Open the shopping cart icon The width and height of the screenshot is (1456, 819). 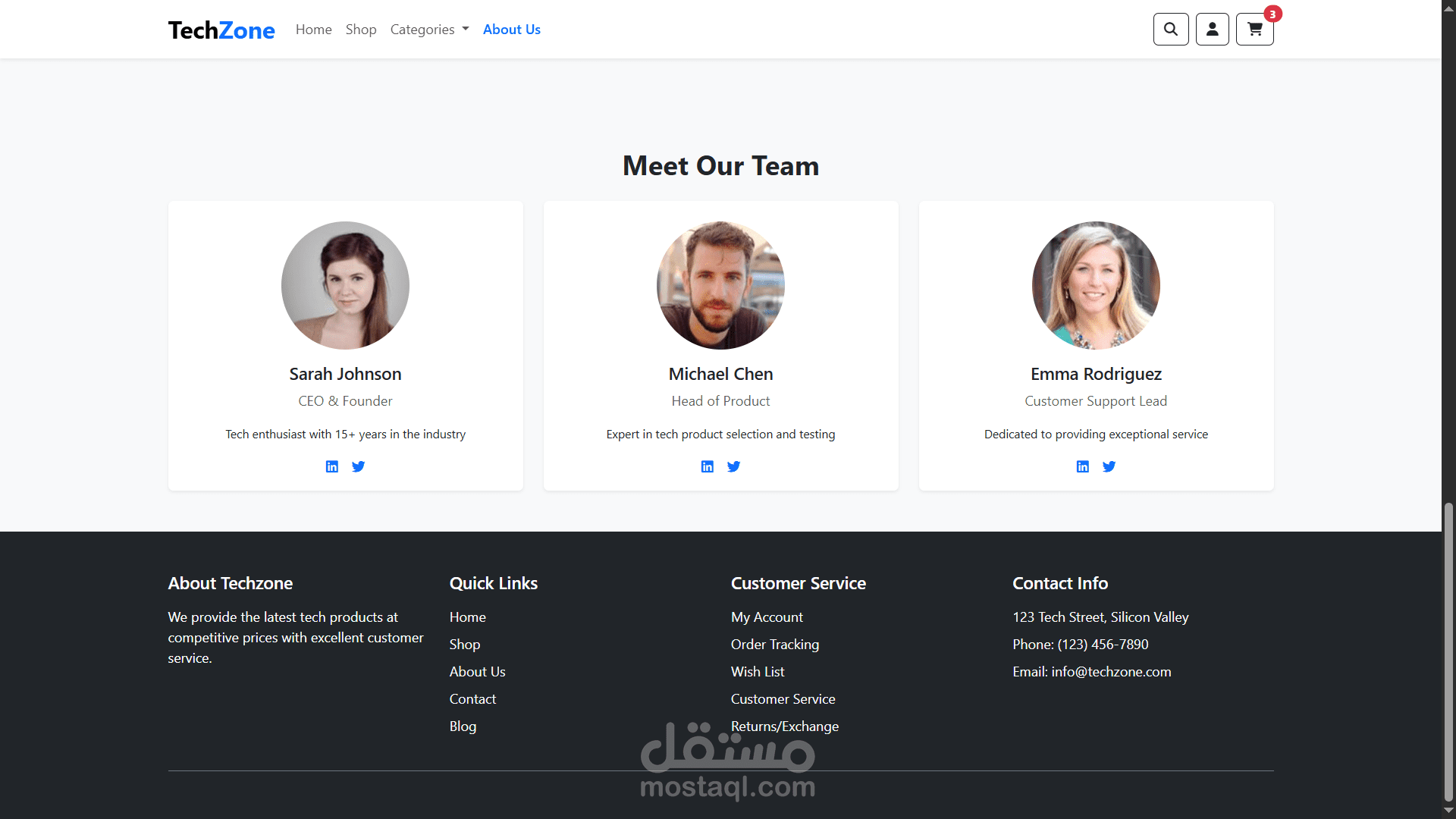click(1255, 30)
